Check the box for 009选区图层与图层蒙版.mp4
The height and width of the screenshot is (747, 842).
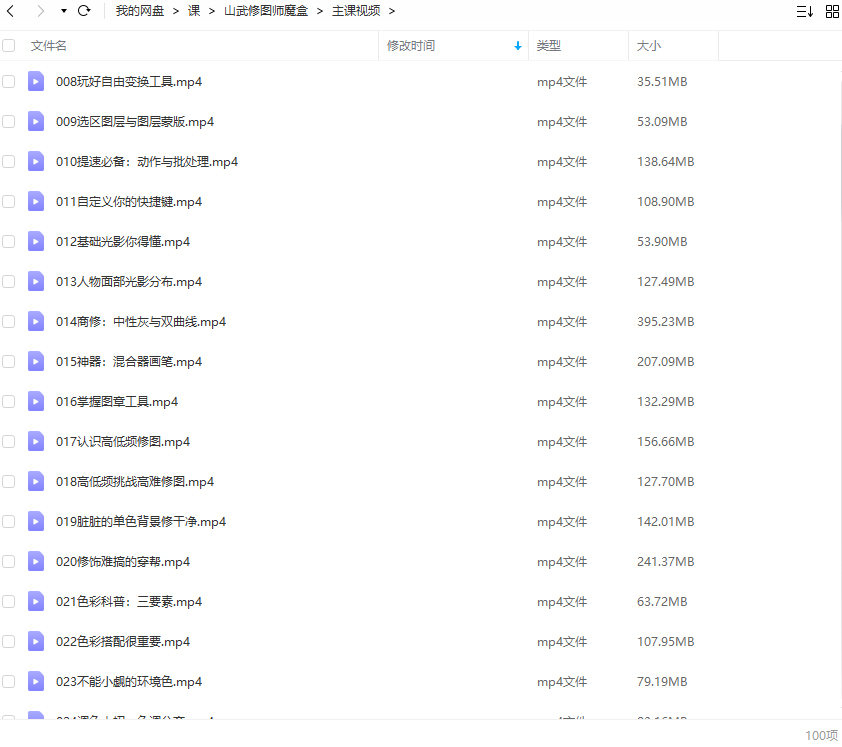(x=9, y=121)
